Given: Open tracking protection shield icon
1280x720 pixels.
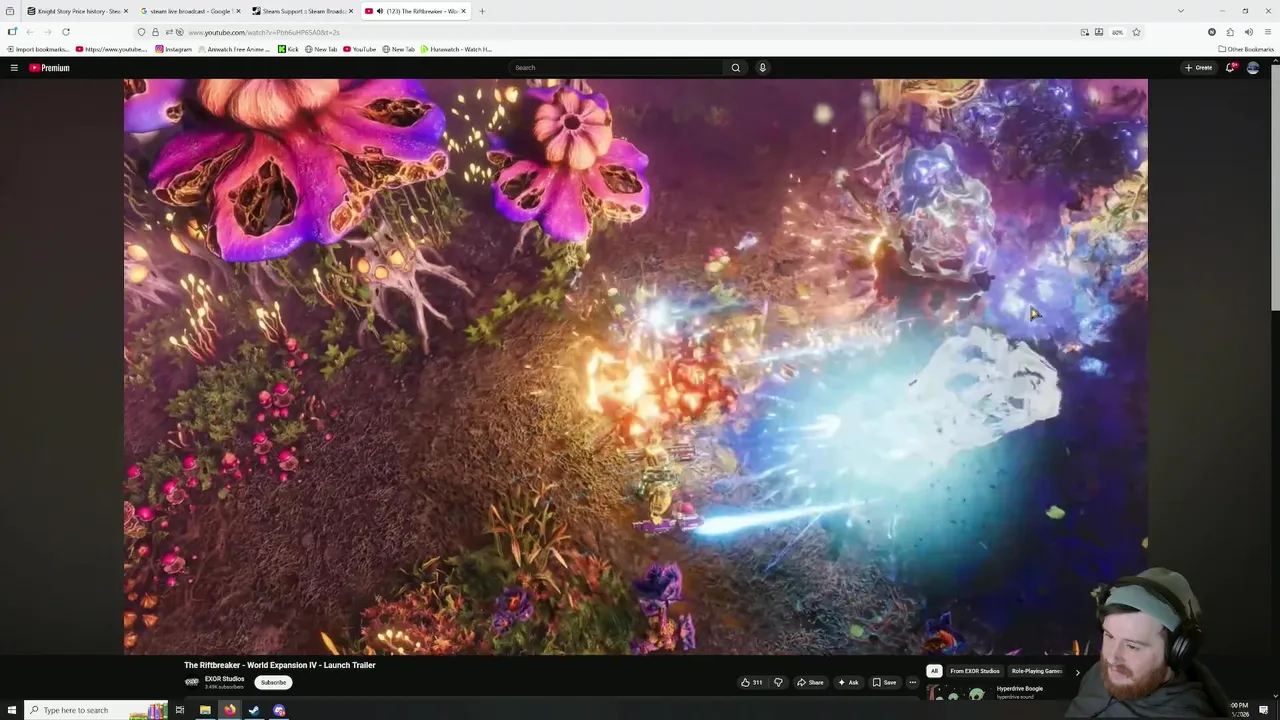Looking at the screenshot, I should tap(141, 32).
